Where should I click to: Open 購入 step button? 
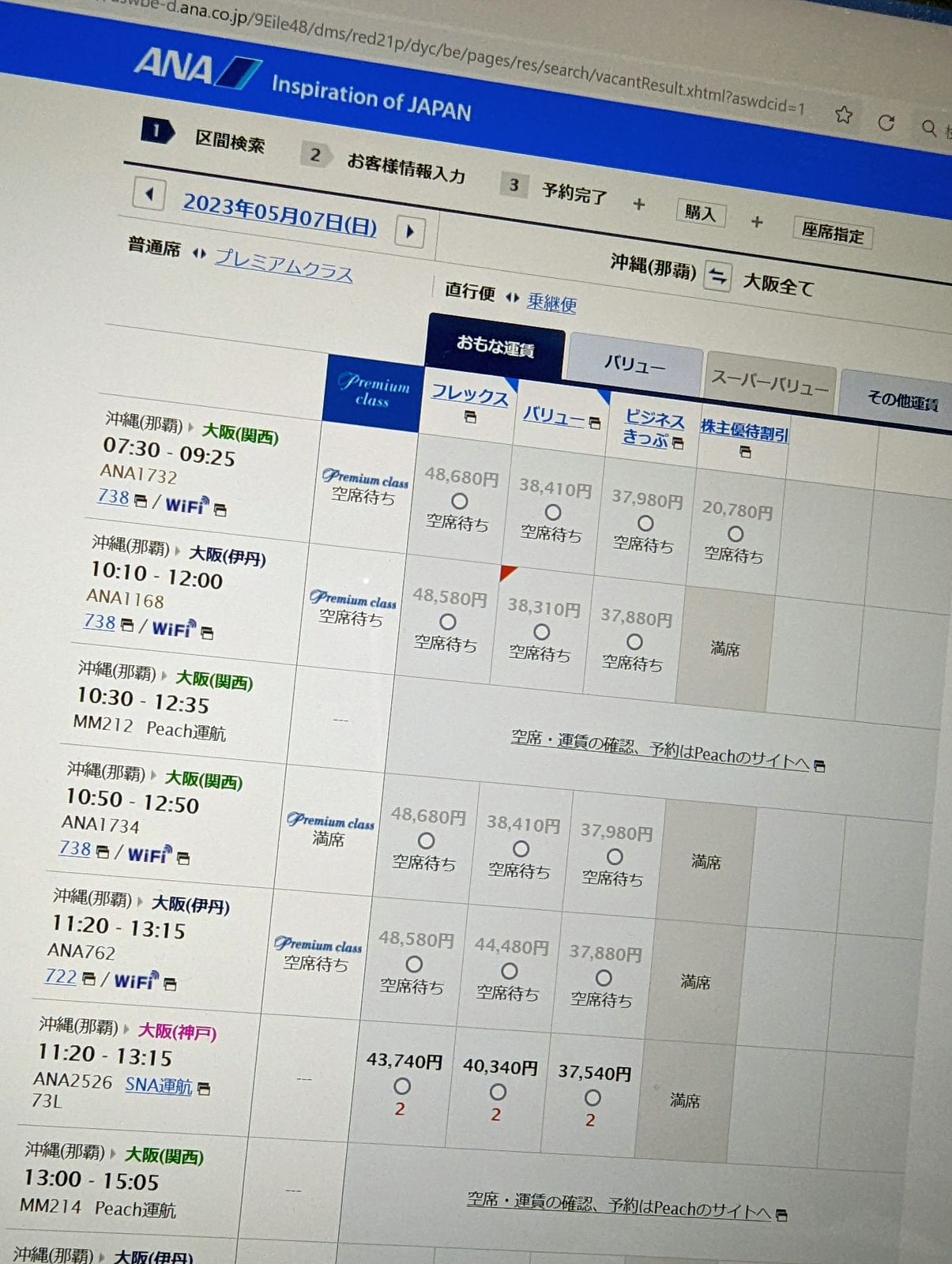pos(701,213)
